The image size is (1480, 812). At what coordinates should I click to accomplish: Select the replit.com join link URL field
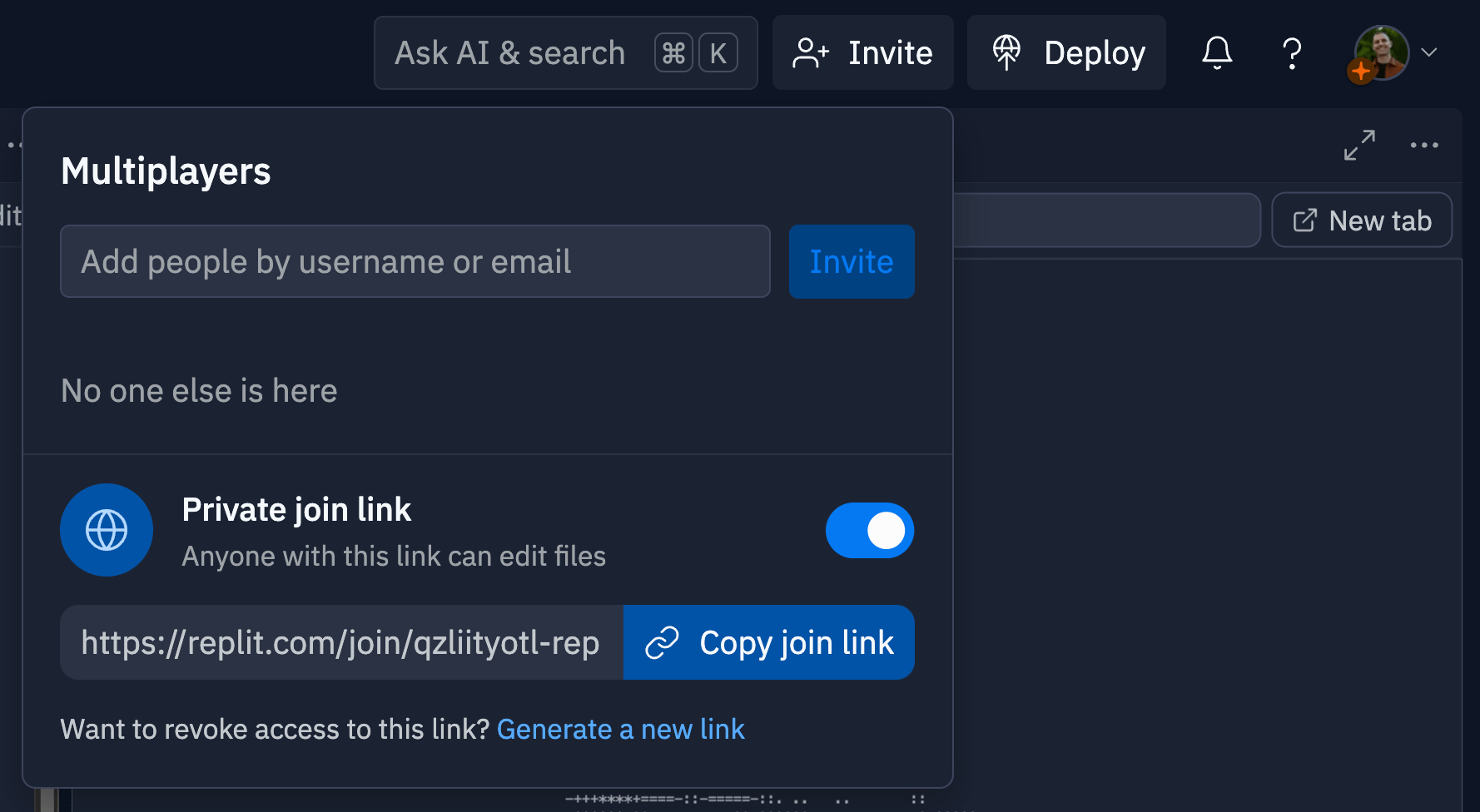point(342,642)
